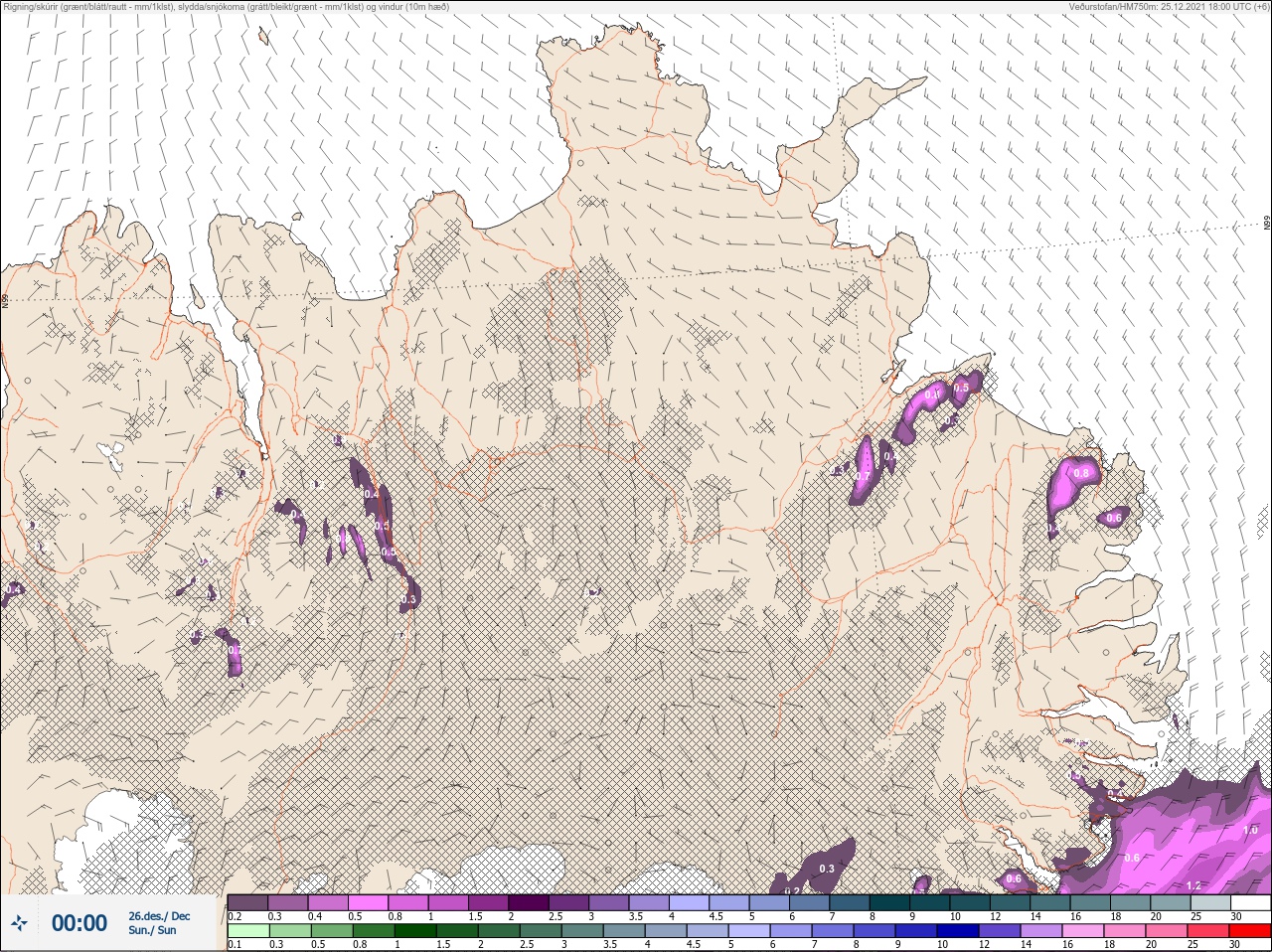The image size is (1272, 952).
Task: Select the pink 18 swatch in the rain legend
Action: pos(1125,931)
